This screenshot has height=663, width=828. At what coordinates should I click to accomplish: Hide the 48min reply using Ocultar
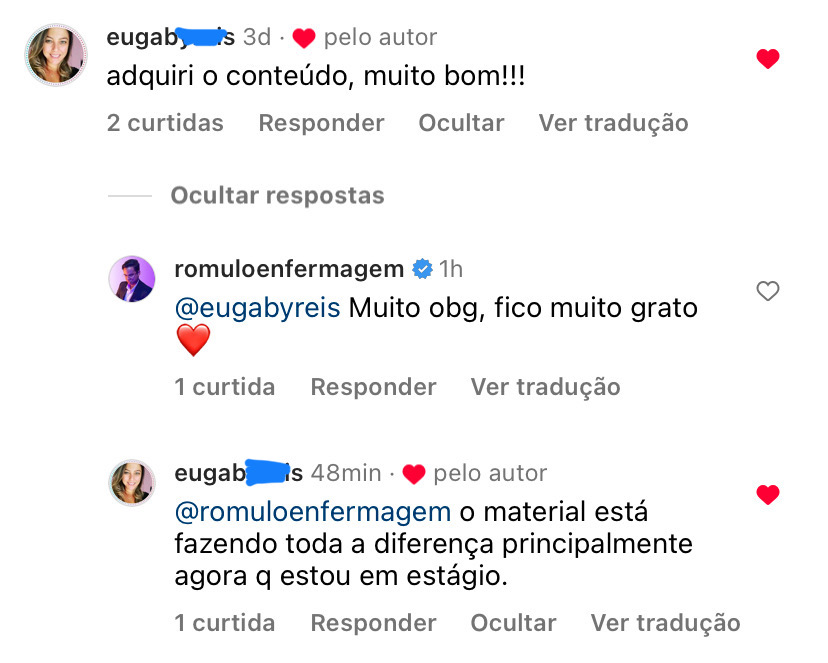tap(513, 623)
